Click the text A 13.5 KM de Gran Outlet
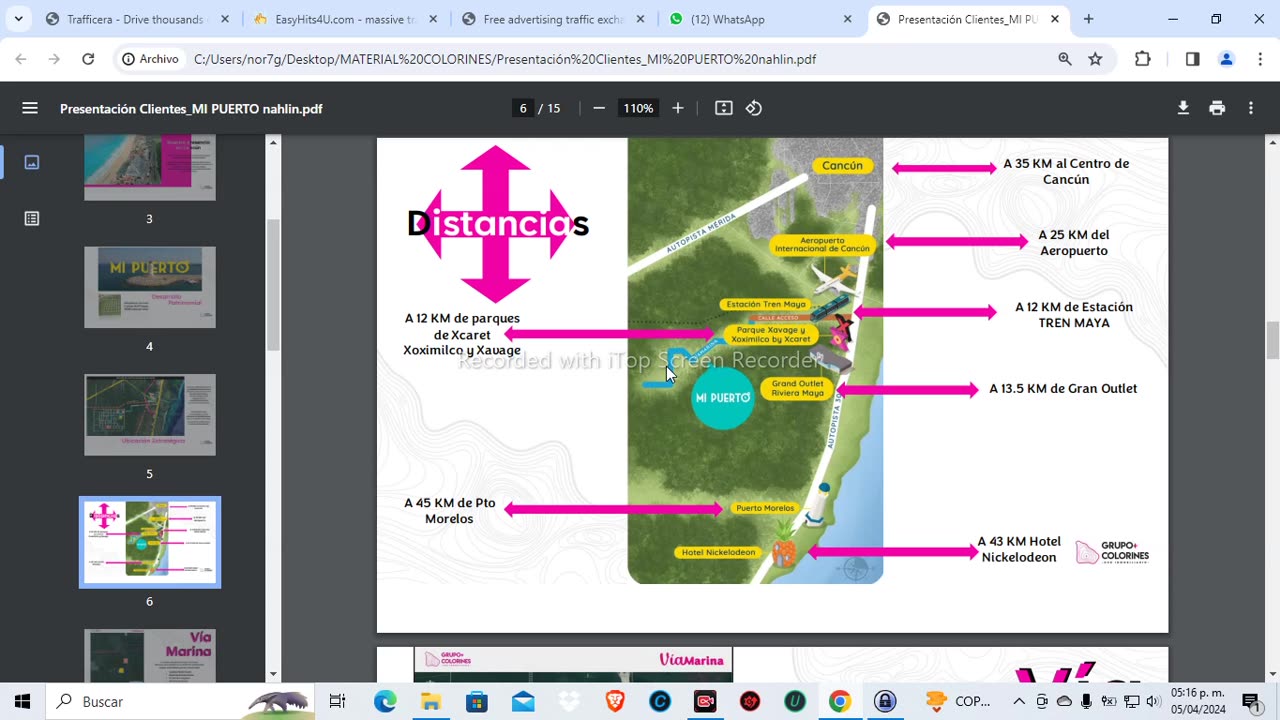 coord(1063,388)
